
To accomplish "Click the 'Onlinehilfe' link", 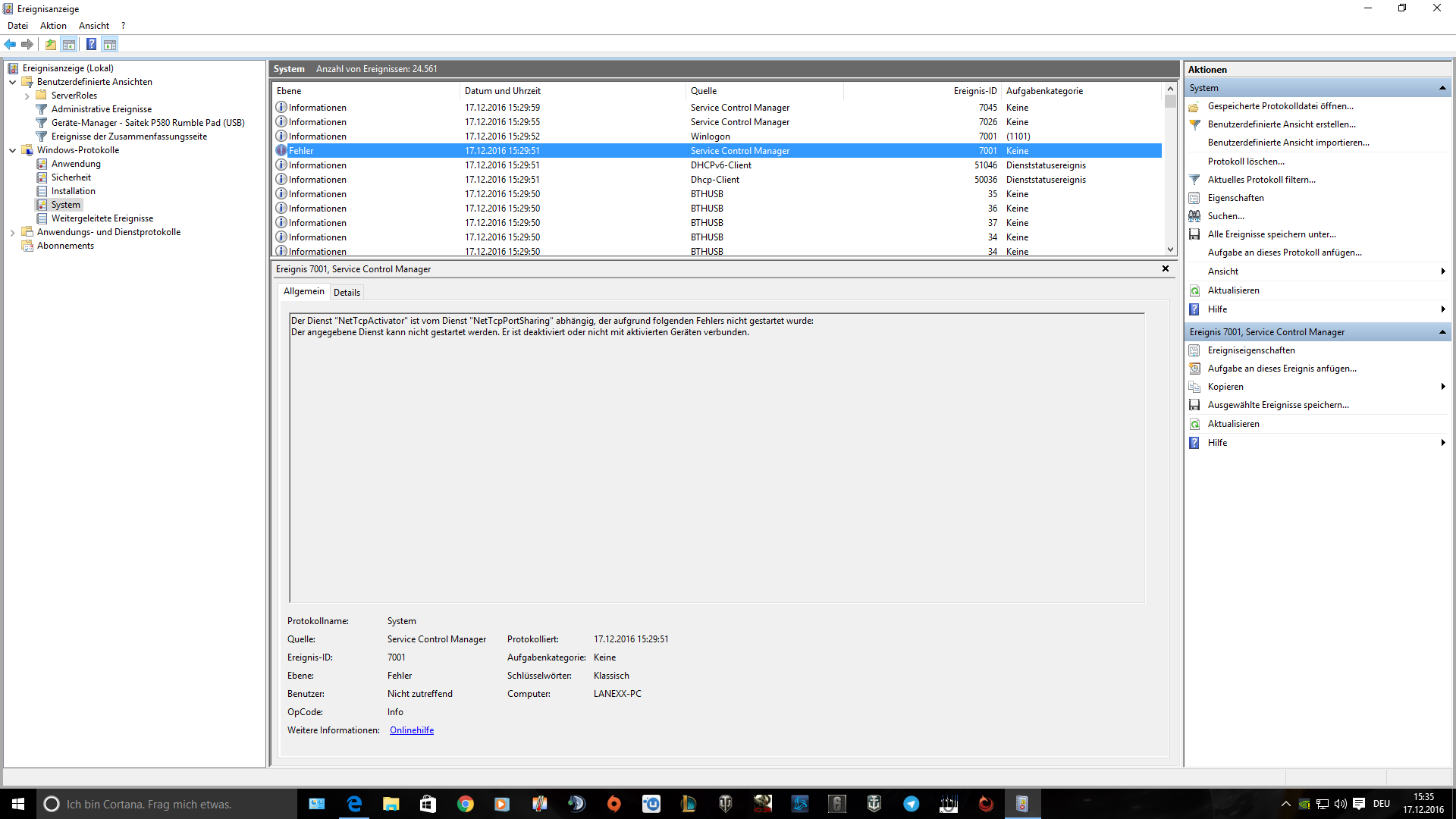I will tap(411, 730).
